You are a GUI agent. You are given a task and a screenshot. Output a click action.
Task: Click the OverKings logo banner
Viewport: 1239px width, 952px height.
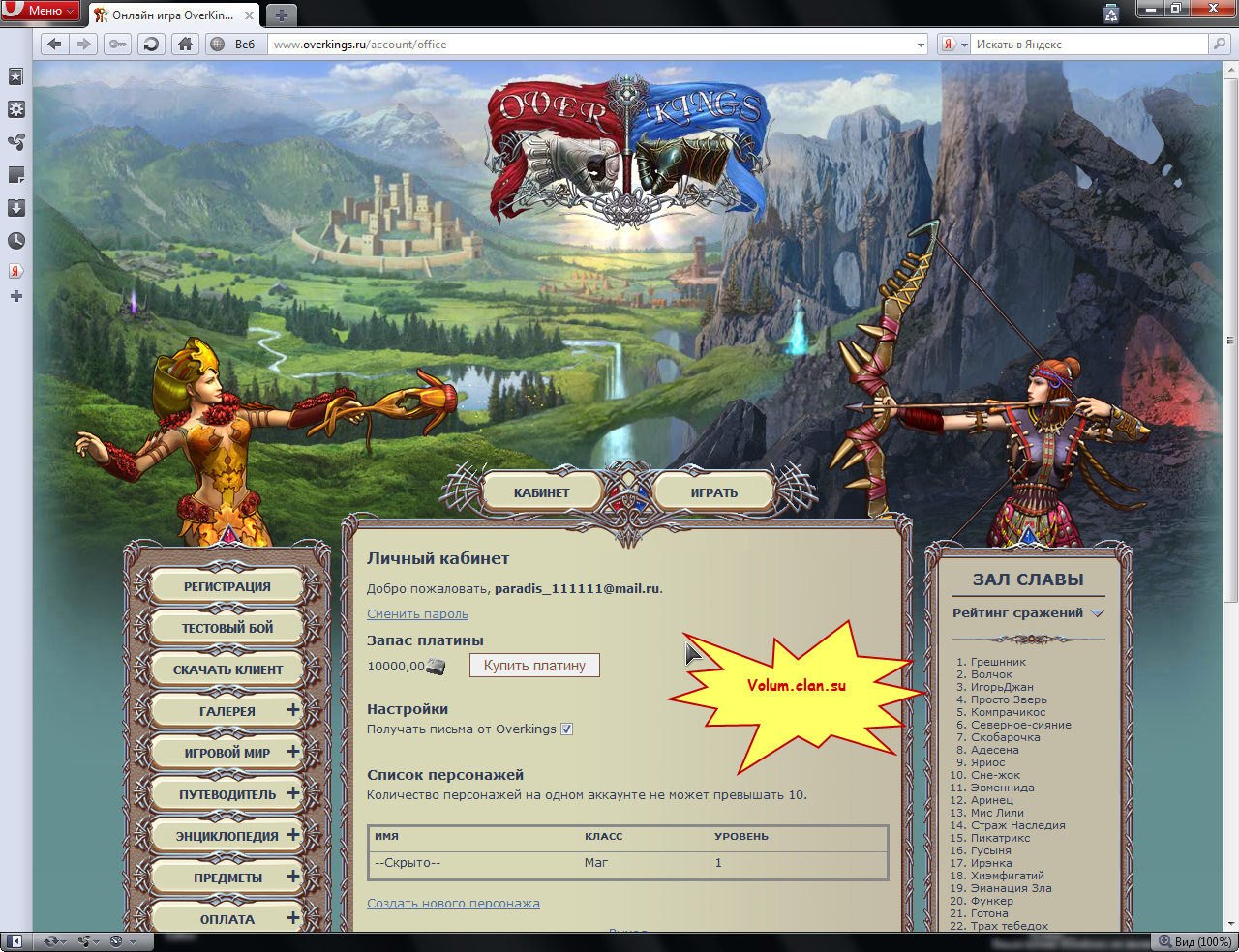click(629, 150)
